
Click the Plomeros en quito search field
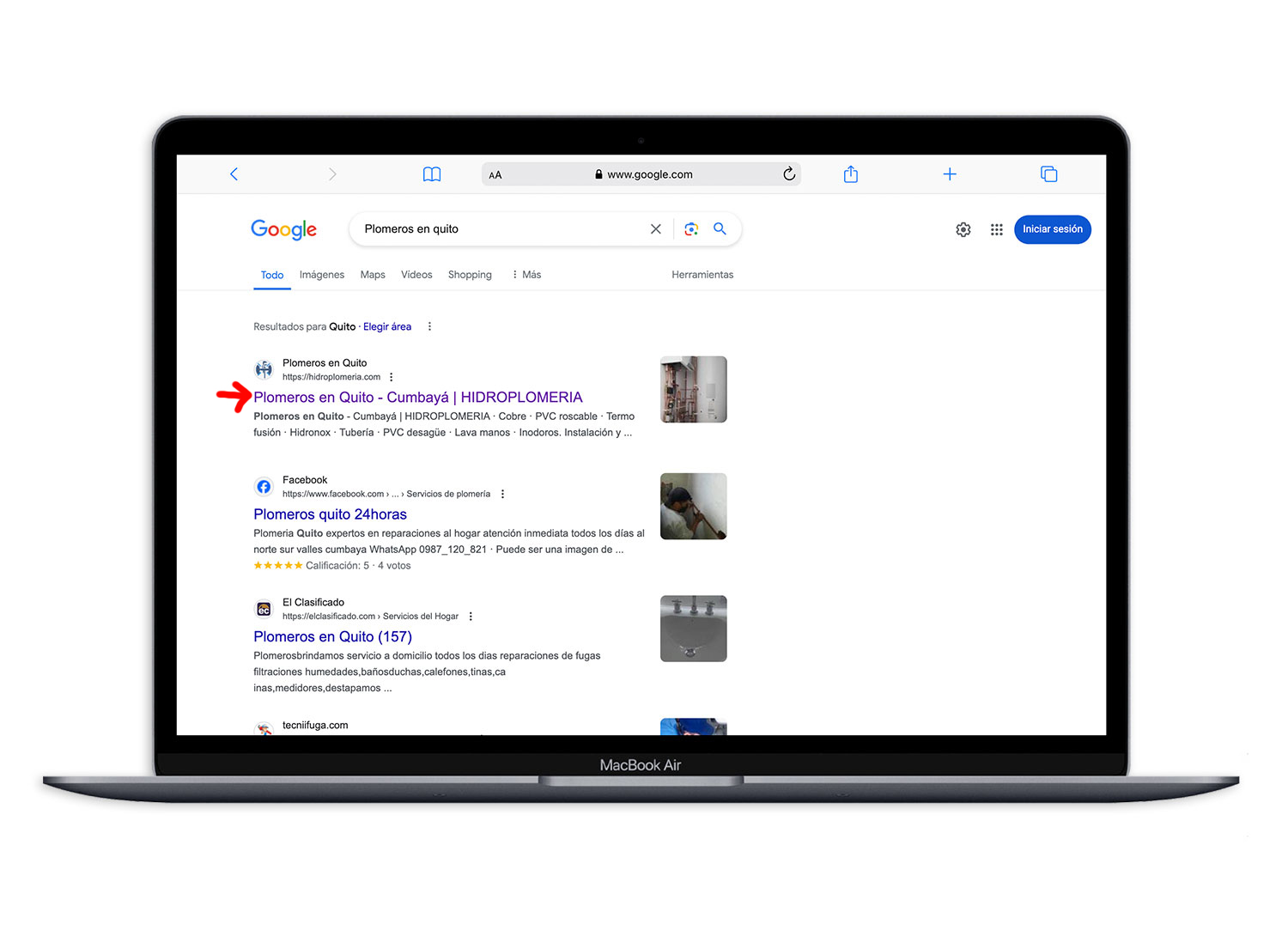tap(498, 229)
